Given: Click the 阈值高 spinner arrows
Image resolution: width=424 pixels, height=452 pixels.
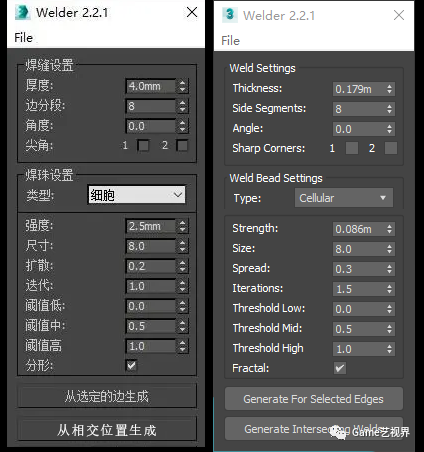Looking at the screenshot, I should pos(182,346).
